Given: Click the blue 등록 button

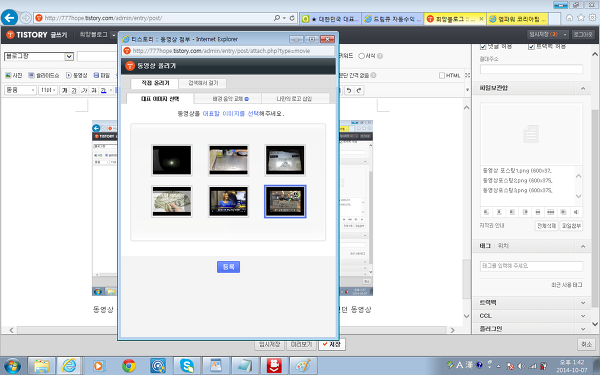Looking at the screenshot, I should point(228,267).
